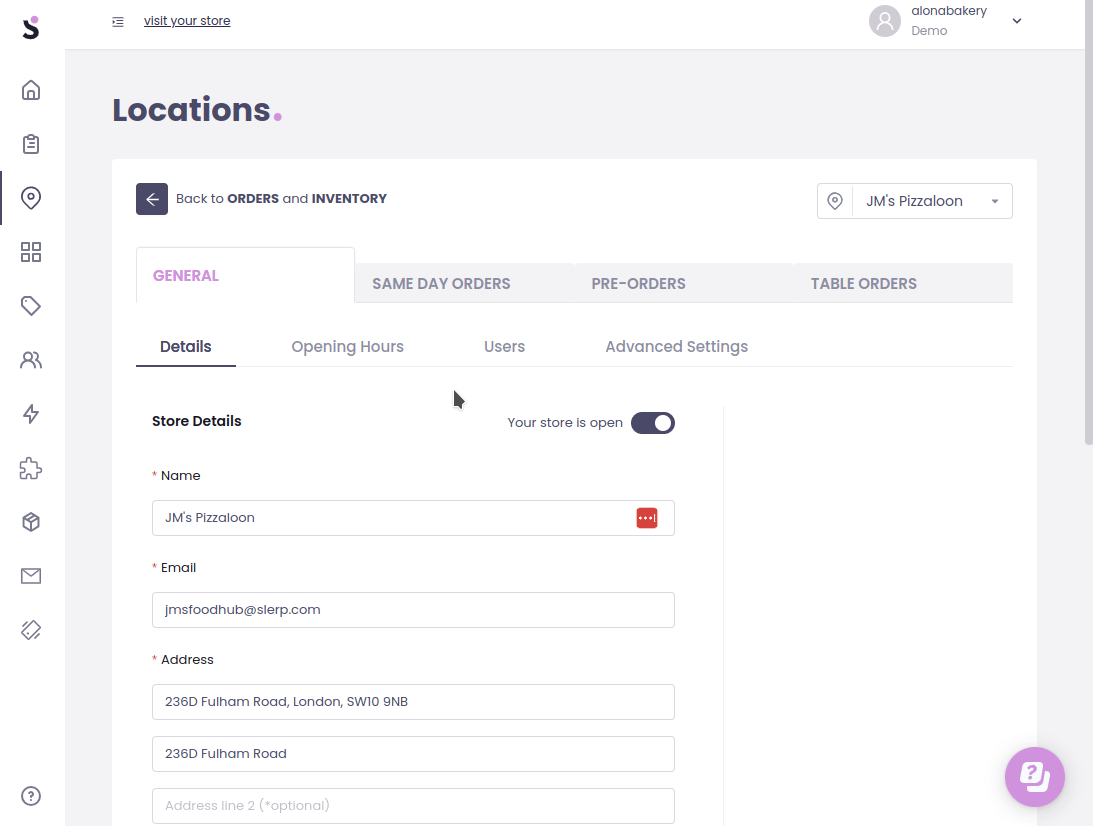Toggle the 'Your store is open' switch

653,423
